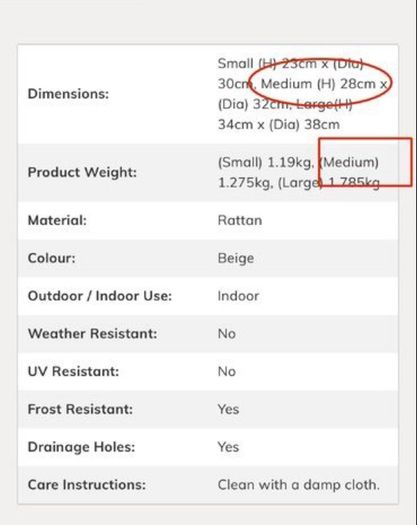
Task: Click the Outdoor / Indoor Use label
Action: click(100, 296)
